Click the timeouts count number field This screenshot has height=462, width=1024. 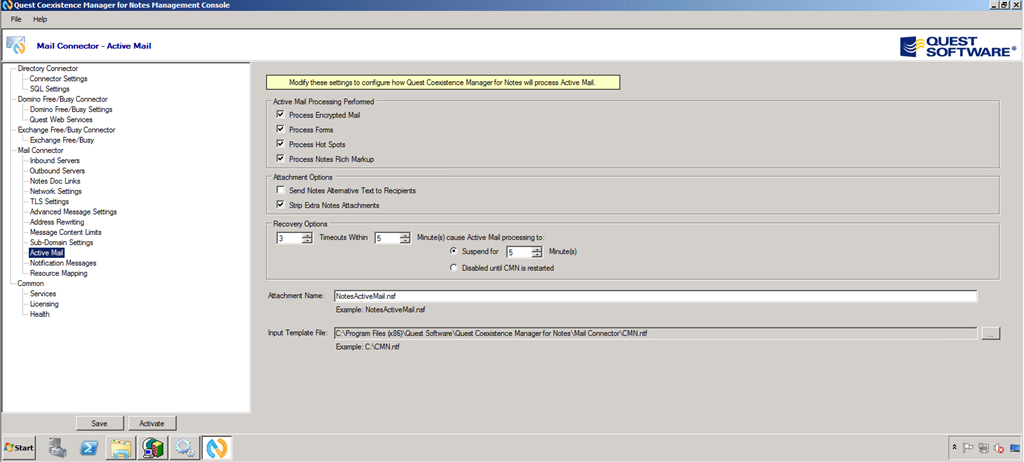pyautogui.click(x=289, y=239)
